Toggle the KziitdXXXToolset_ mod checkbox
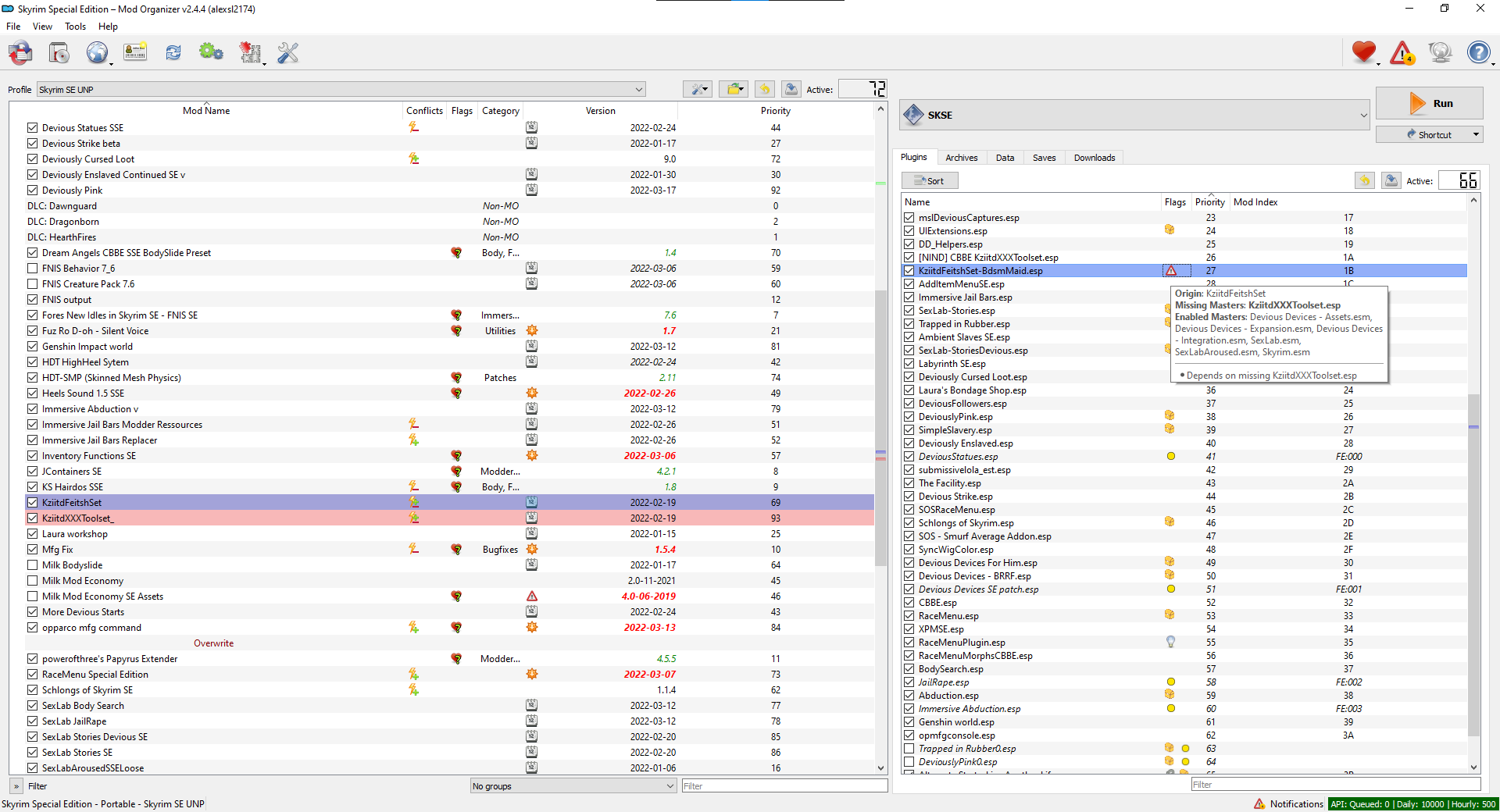Screen dimensions: 1500x812 coord(32,518)
